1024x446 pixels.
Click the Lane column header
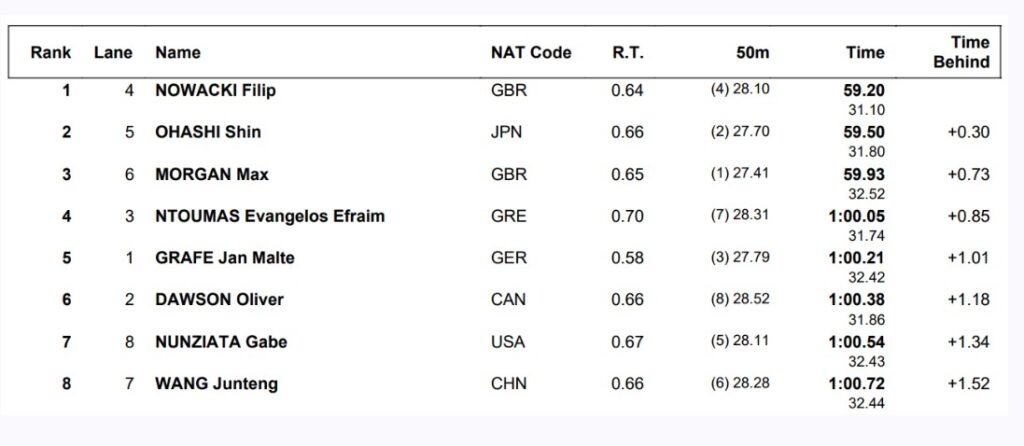(x=113, y=53)
